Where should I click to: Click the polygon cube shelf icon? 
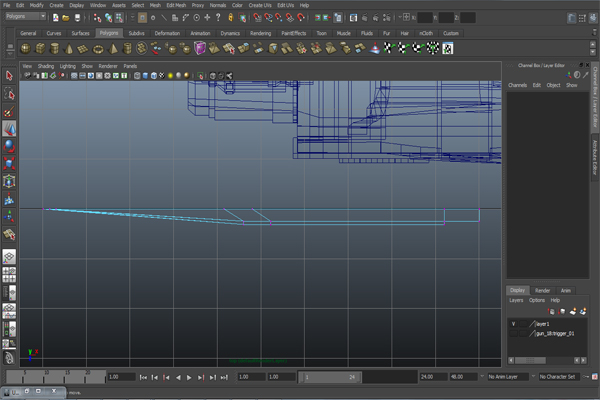click(x=40, y=49)
